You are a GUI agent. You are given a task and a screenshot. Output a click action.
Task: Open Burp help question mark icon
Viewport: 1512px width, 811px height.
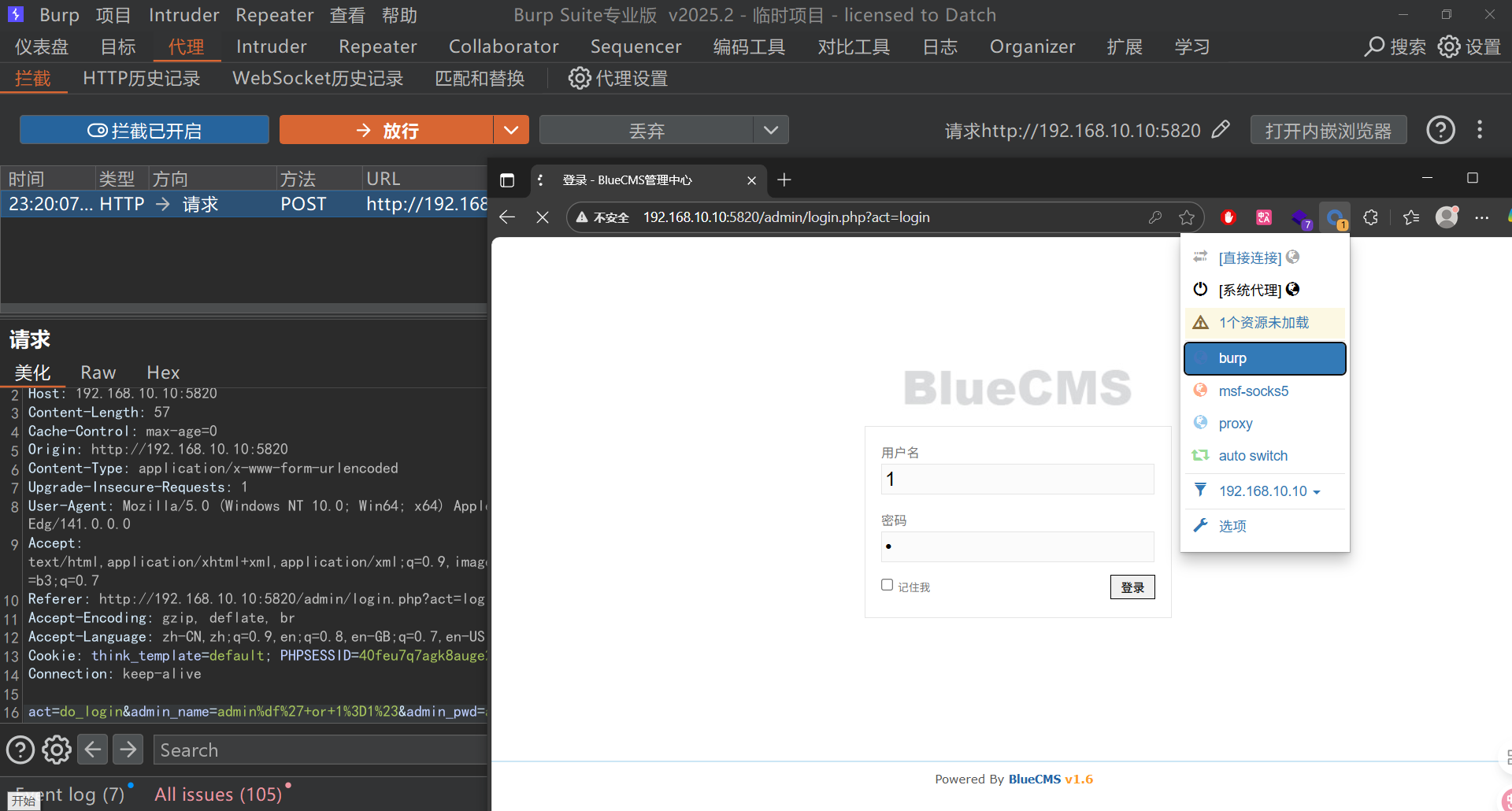tap(1440, 130)
